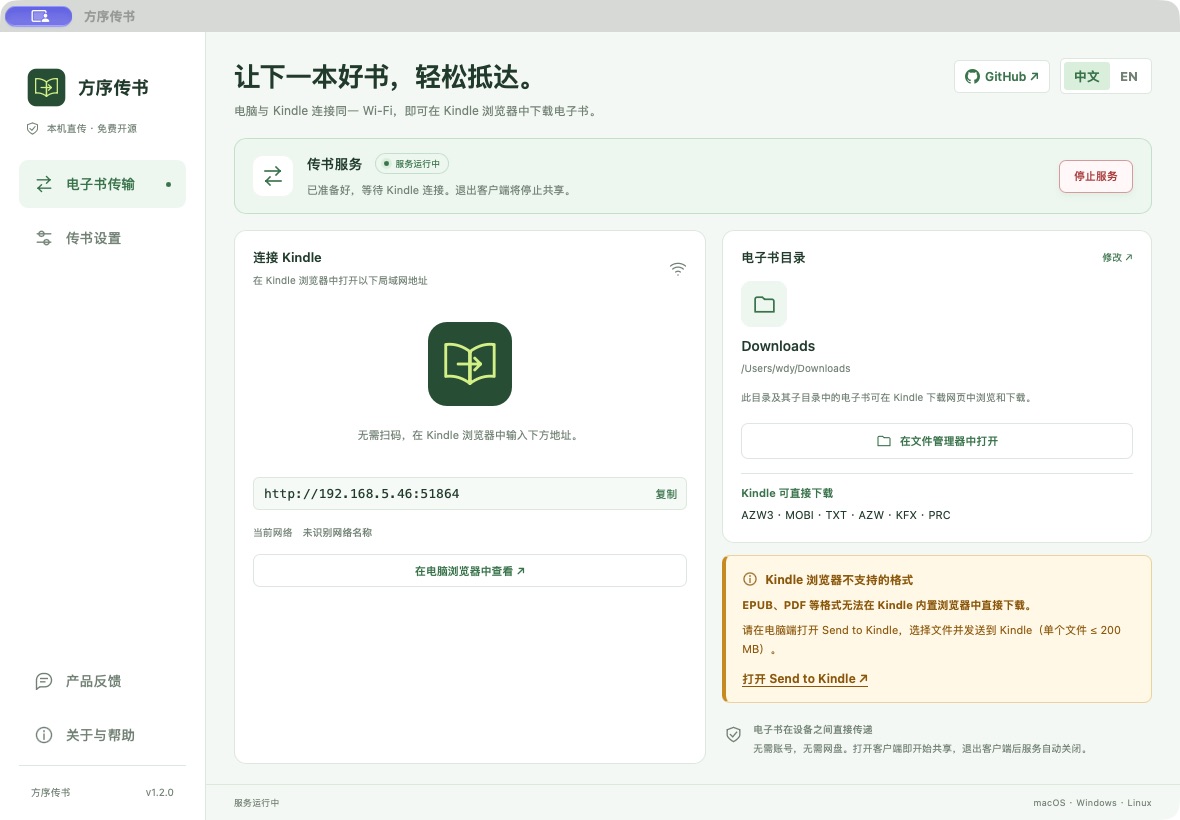Click the folder icon in 在文件管理器中打开 button
This screenshot has width=1180, height=820.
[x=884, y=441]
